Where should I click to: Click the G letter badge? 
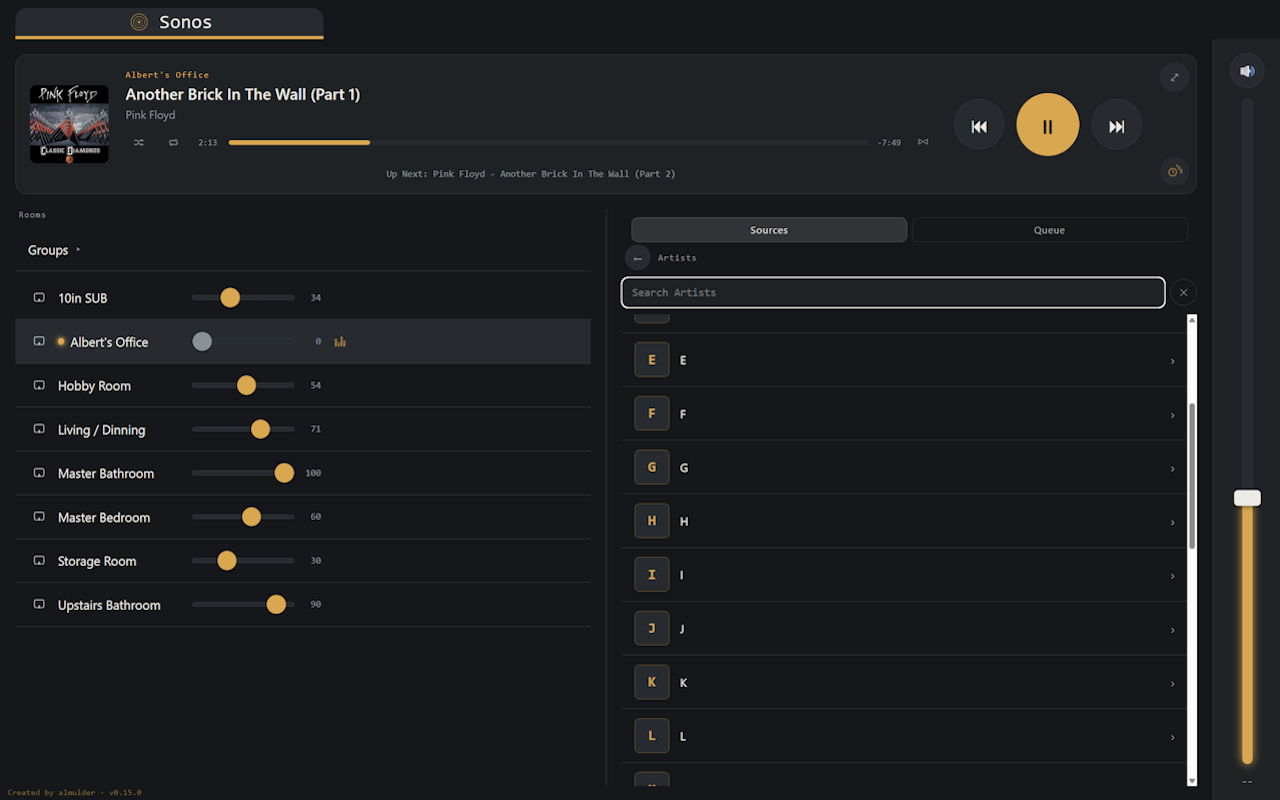point(652,467)
